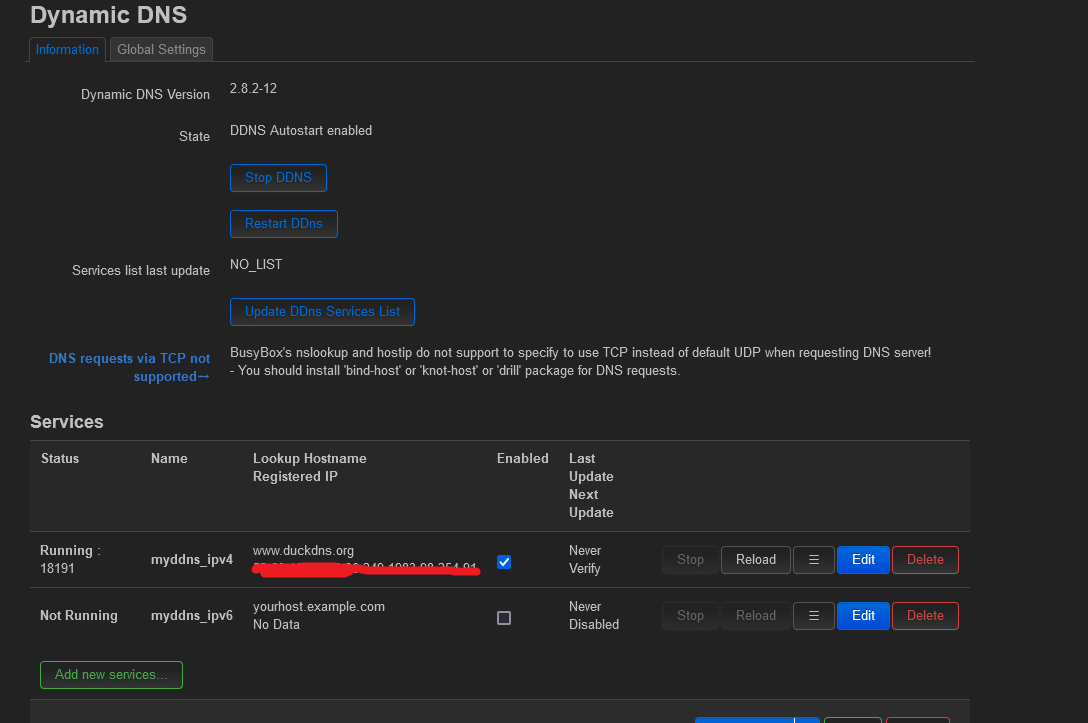Stop the myddns_ipv6 service
The width and height of the screenshot is (1088, 723).
pyautogui.click(x=690, y=615)
